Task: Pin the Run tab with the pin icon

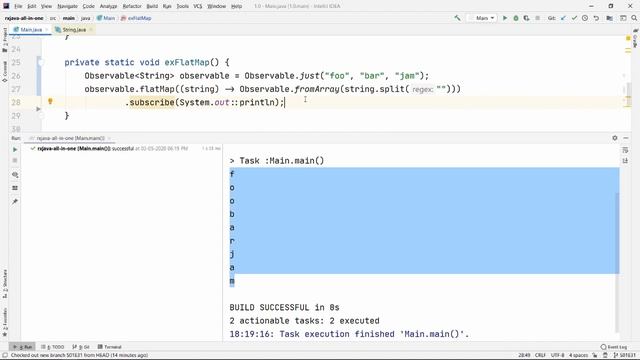Action: 15,202
